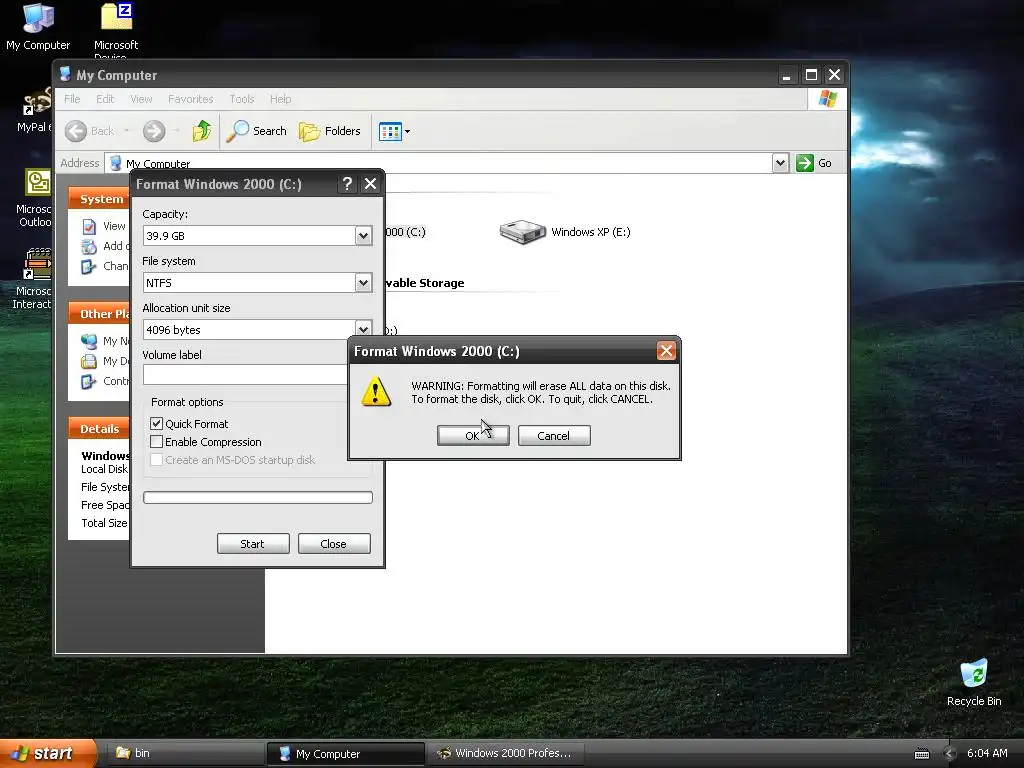Select the Windows XP (E:) drive icon
Image resolution: width=1024 pixels, height=768 pixels.
coord(522,232)
